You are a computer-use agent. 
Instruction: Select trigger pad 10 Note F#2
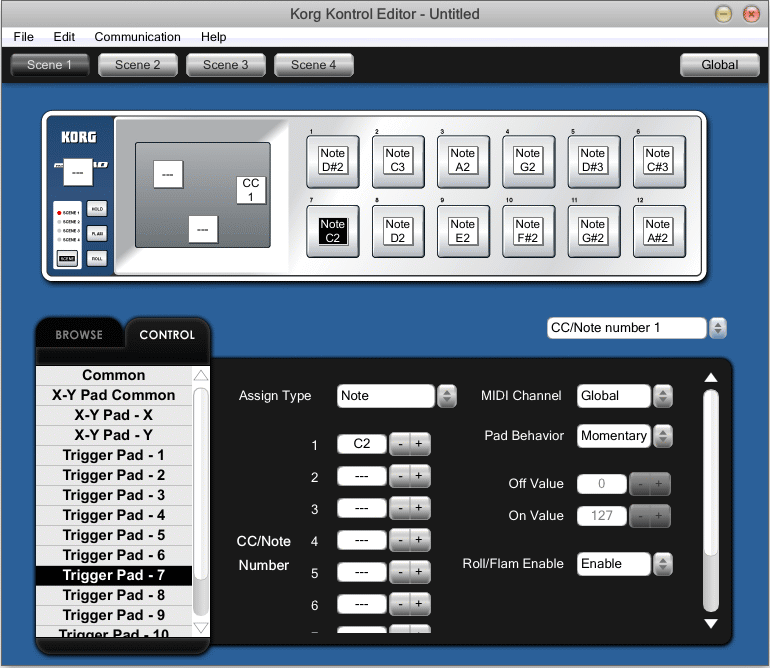(528, 231)
